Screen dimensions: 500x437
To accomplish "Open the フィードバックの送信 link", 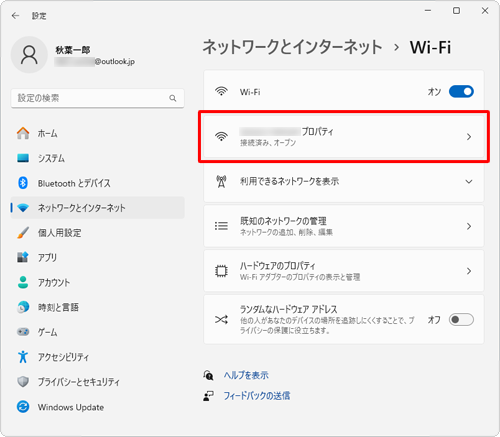I will 257,396.
